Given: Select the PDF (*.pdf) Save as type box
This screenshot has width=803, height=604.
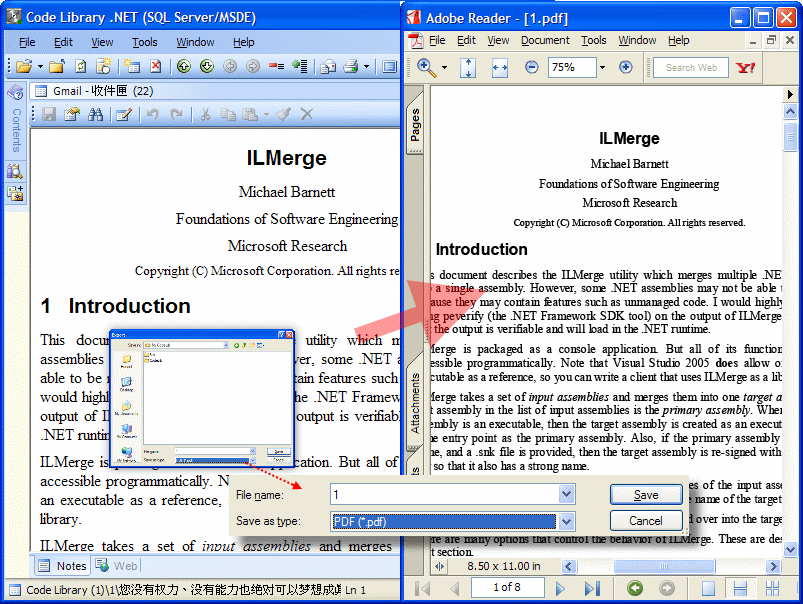Looking at the screenshot, I should point(443,522).
